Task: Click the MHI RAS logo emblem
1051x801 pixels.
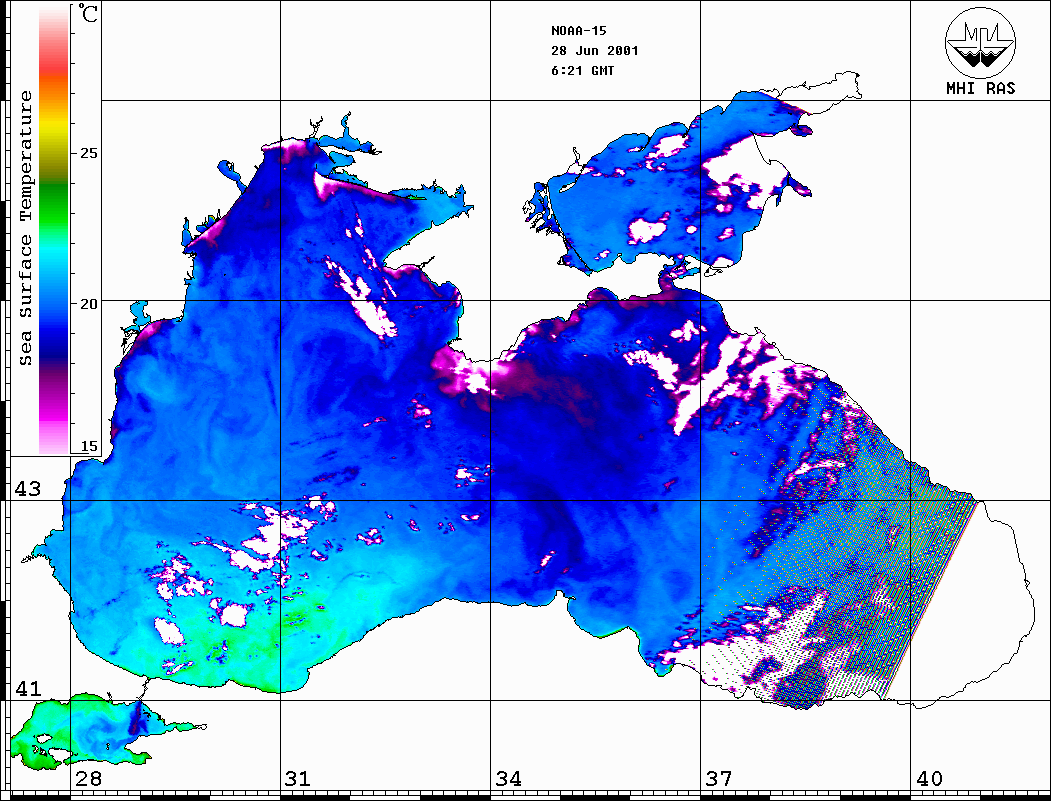Action: tap(980, 43)
